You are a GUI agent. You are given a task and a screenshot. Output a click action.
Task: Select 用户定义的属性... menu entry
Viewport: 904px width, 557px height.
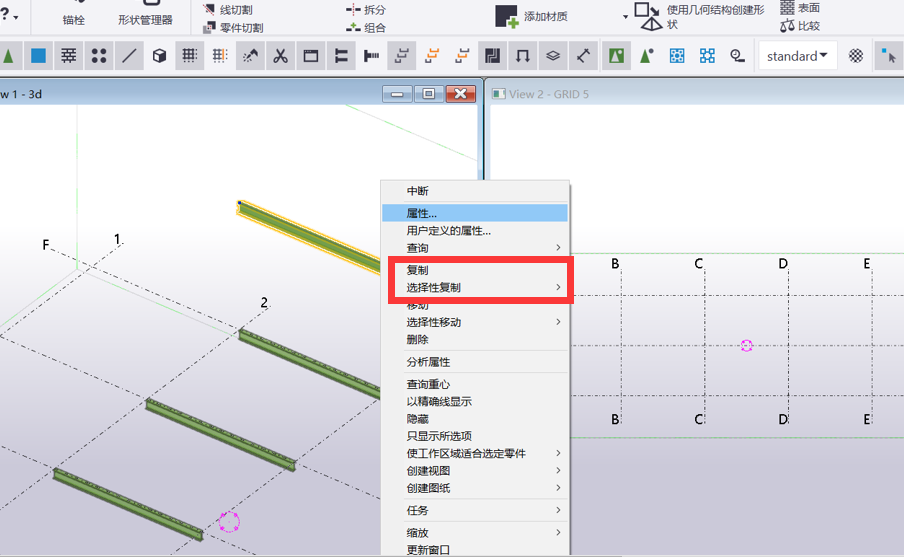tap(474, 231)
